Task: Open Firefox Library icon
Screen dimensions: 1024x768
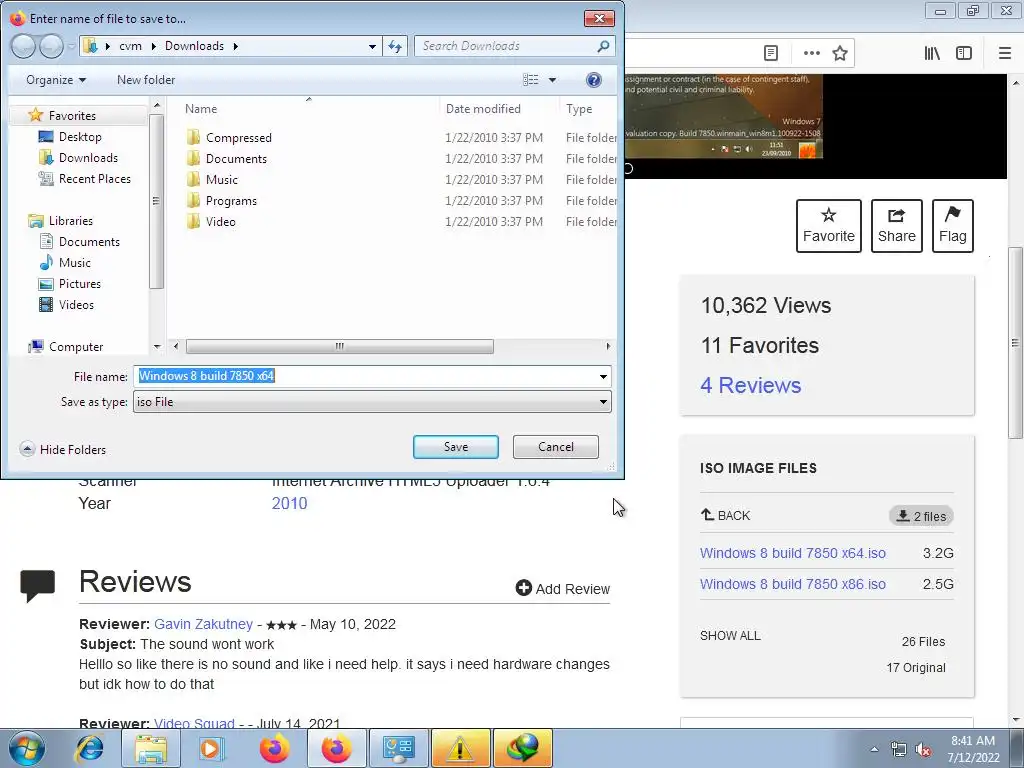Action: (932, 53)
